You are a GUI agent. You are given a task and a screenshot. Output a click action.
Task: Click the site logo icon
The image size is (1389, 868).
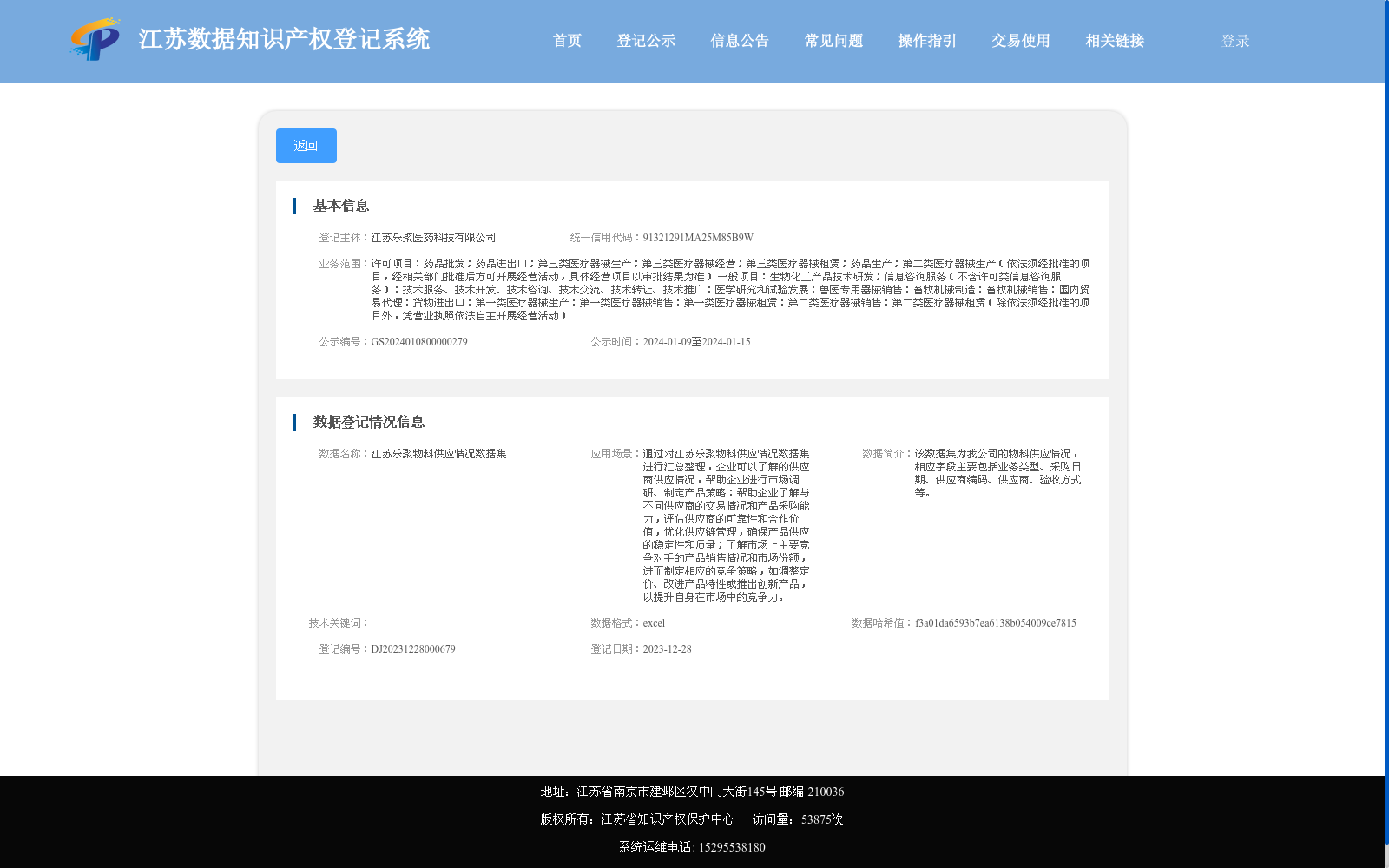pyautogui.click(x=95, y=39)
